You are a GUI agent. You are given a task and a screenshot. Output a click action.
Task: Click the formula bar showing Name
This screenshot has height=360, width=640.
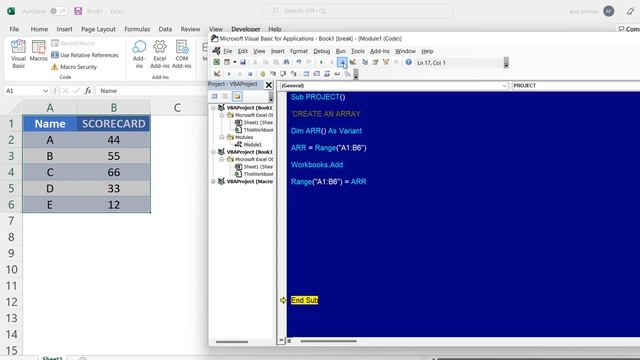151,91
